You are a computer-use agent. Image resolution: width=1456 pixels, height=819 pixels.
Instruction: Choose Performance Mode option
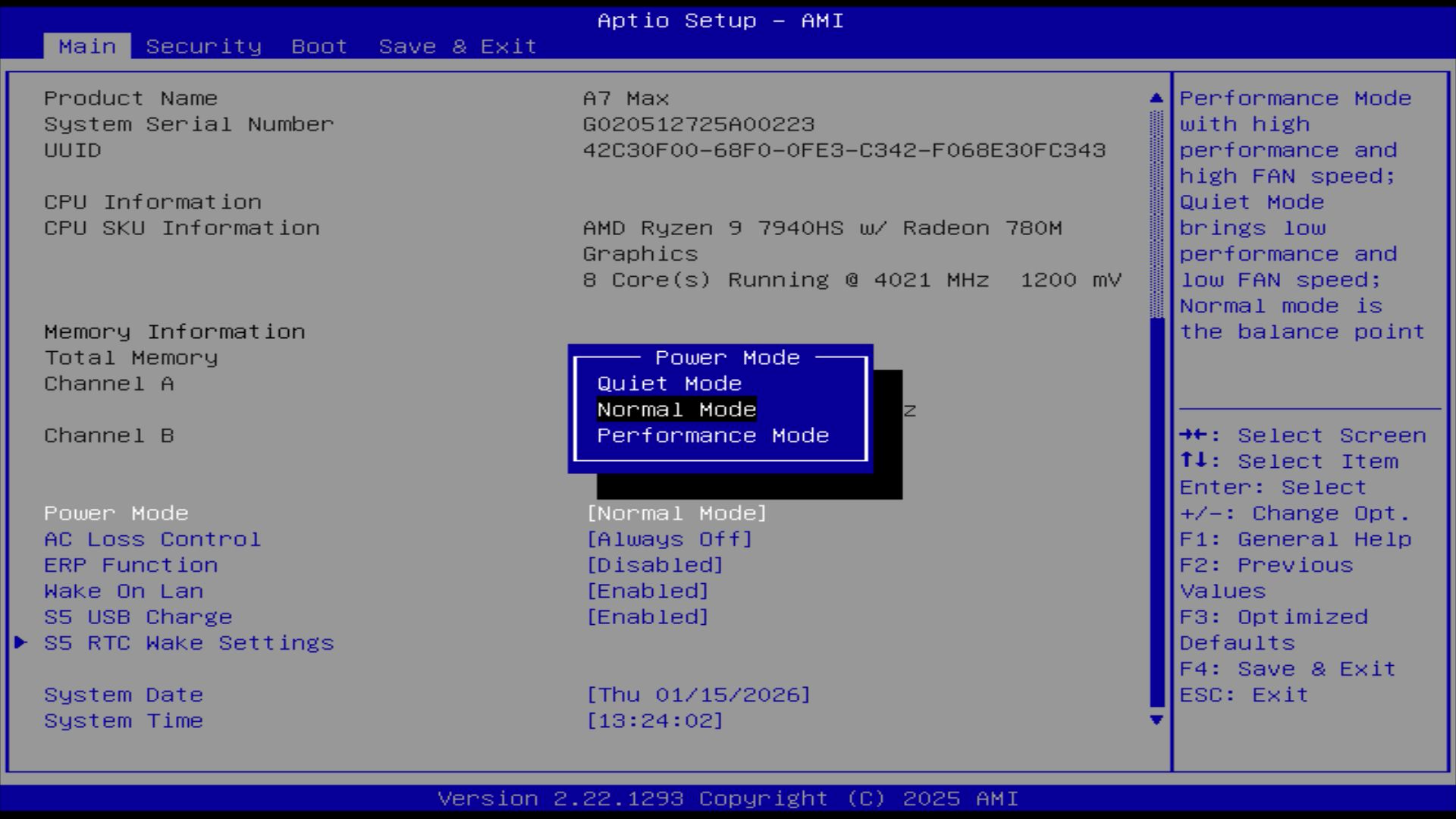[712, 435]
